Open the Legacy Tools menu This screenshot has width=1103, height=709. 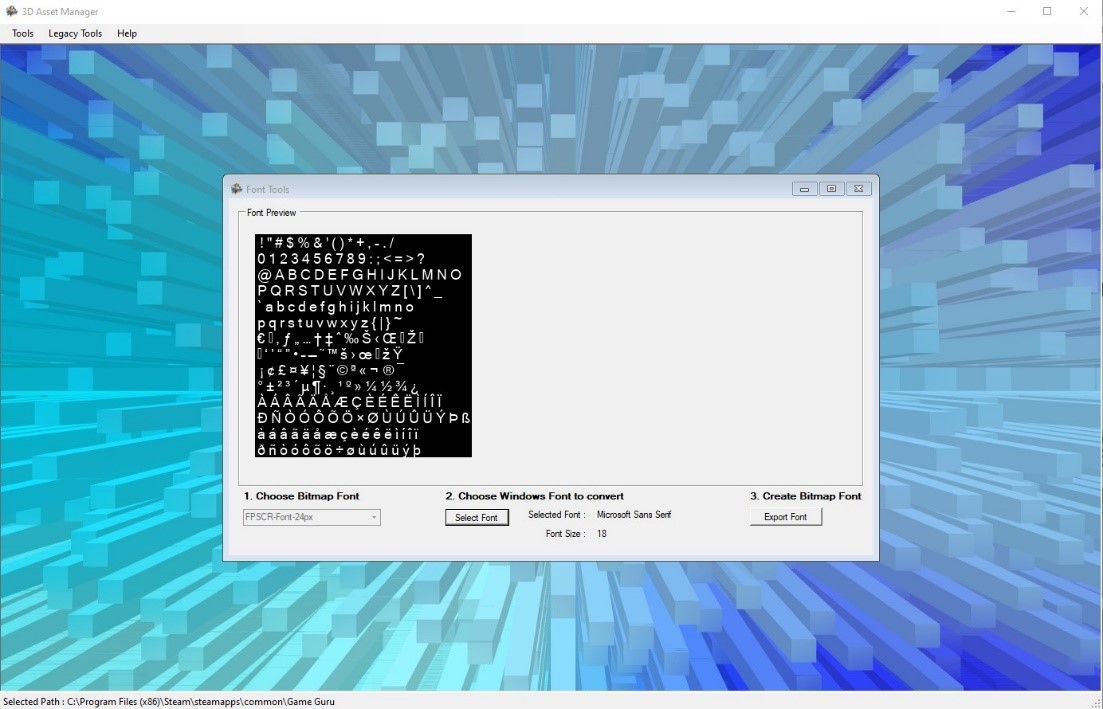click(75, 33)
